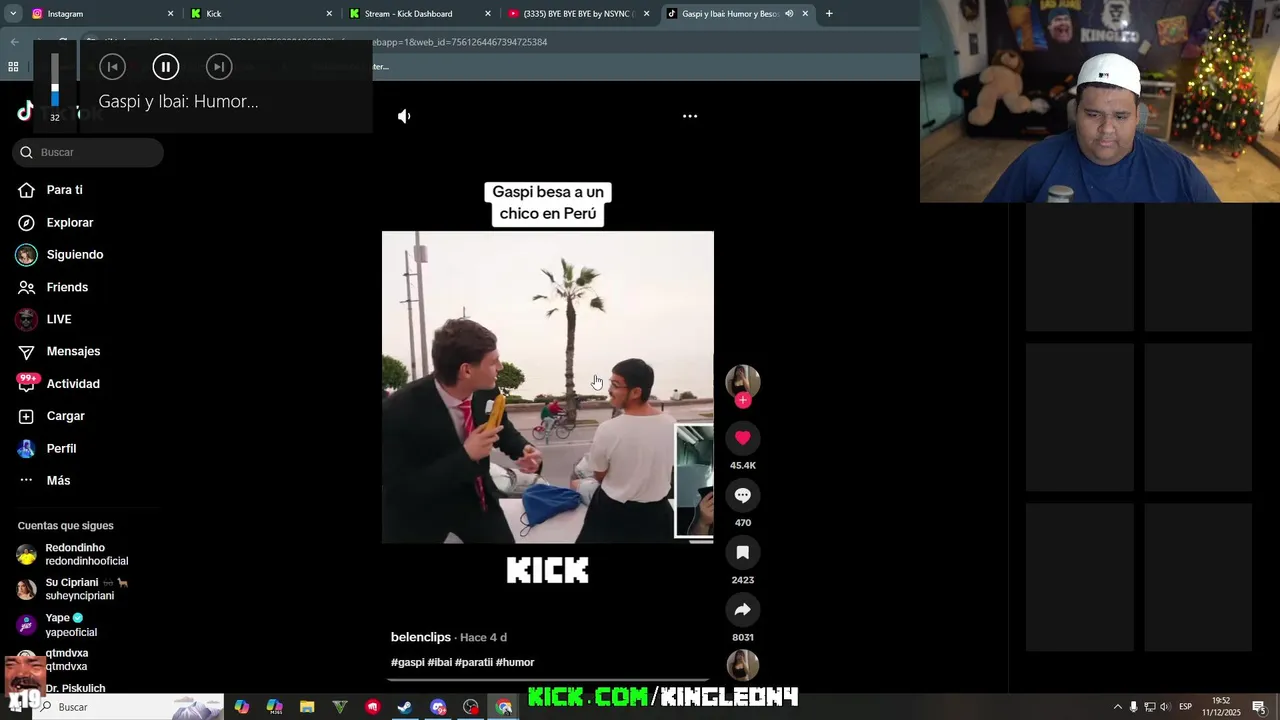Open Dr. Piskulich account

pyautogui.click(x=74, y=688)
